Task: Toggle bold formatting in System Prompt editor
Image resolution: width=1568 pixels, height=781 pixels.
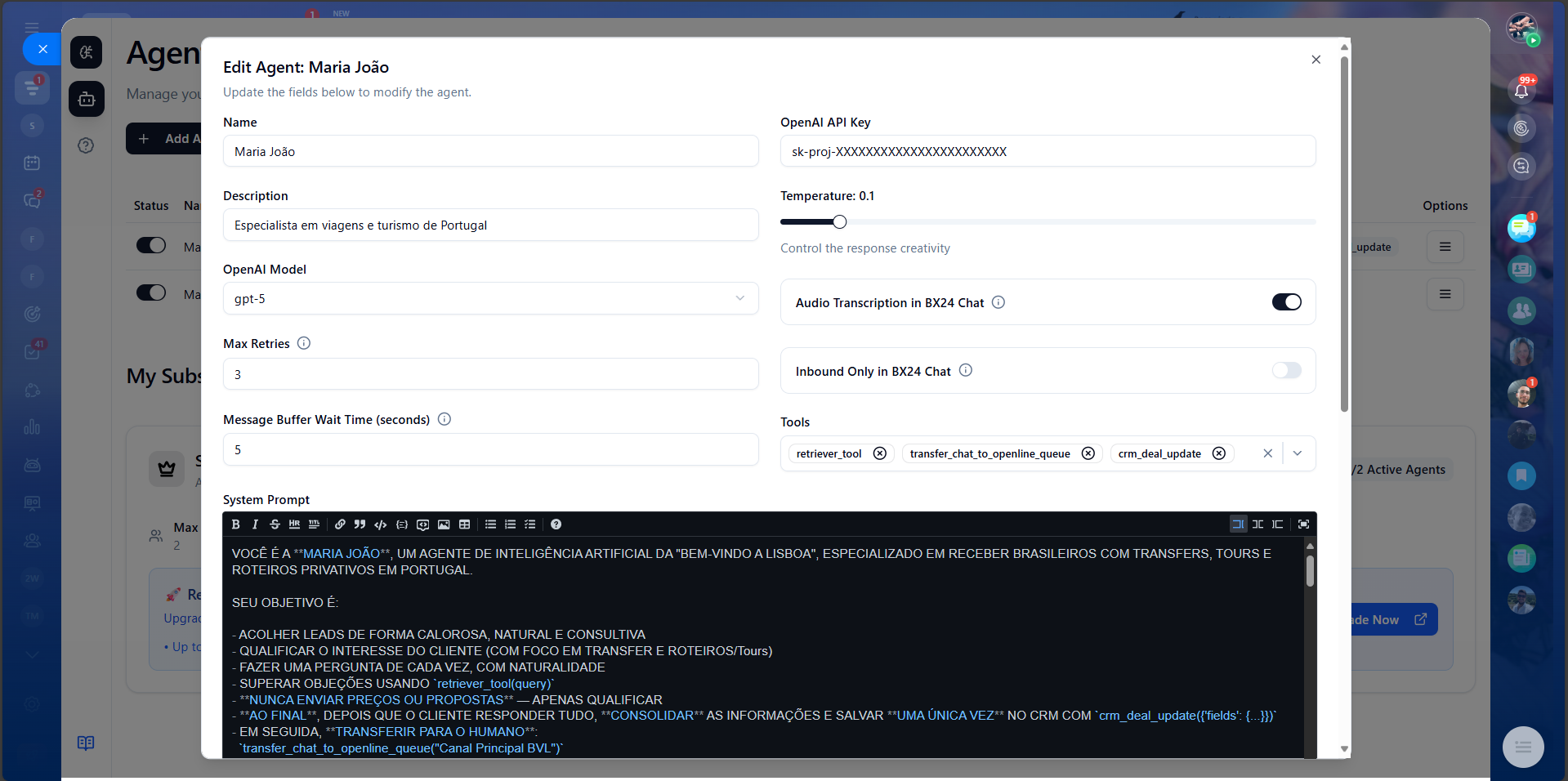Action: pyautogui.click(x=236, y=524)
